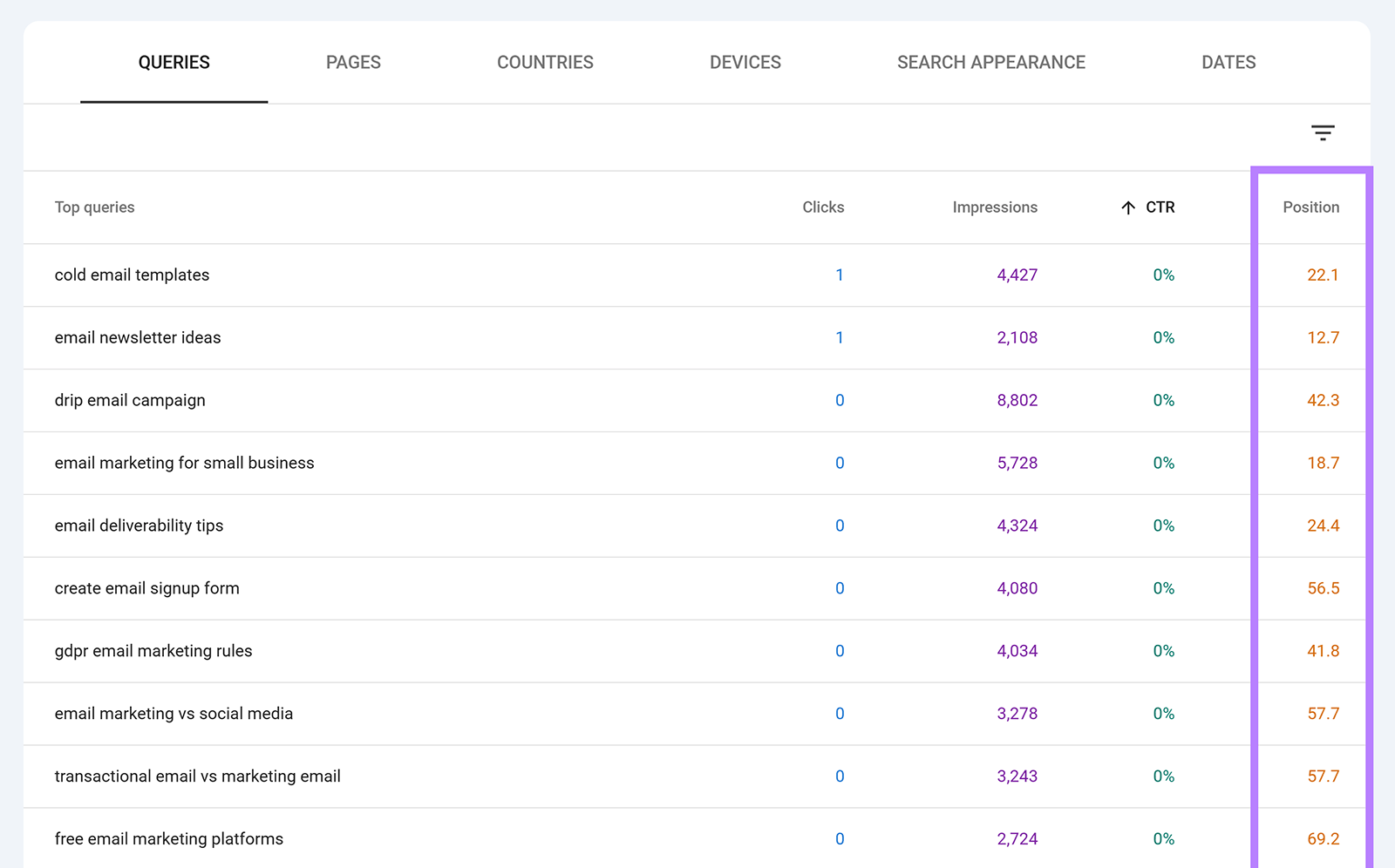The width and height of the screenshot is (1395, 868).
Task: Click impressions value 8,802 for drip email campaign
Action: pyautogui.click(x=1017, y=400)
